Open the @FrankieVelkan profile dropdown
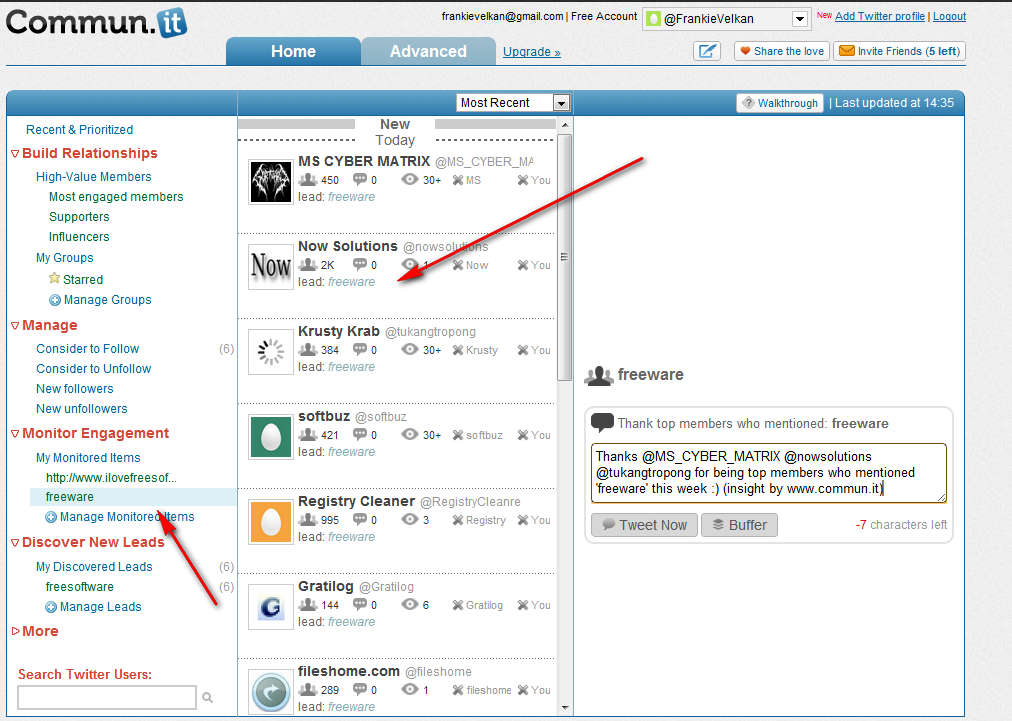The height and width of the screenshot is (721, 1012). pyautogui.click(x=800, y=19)
